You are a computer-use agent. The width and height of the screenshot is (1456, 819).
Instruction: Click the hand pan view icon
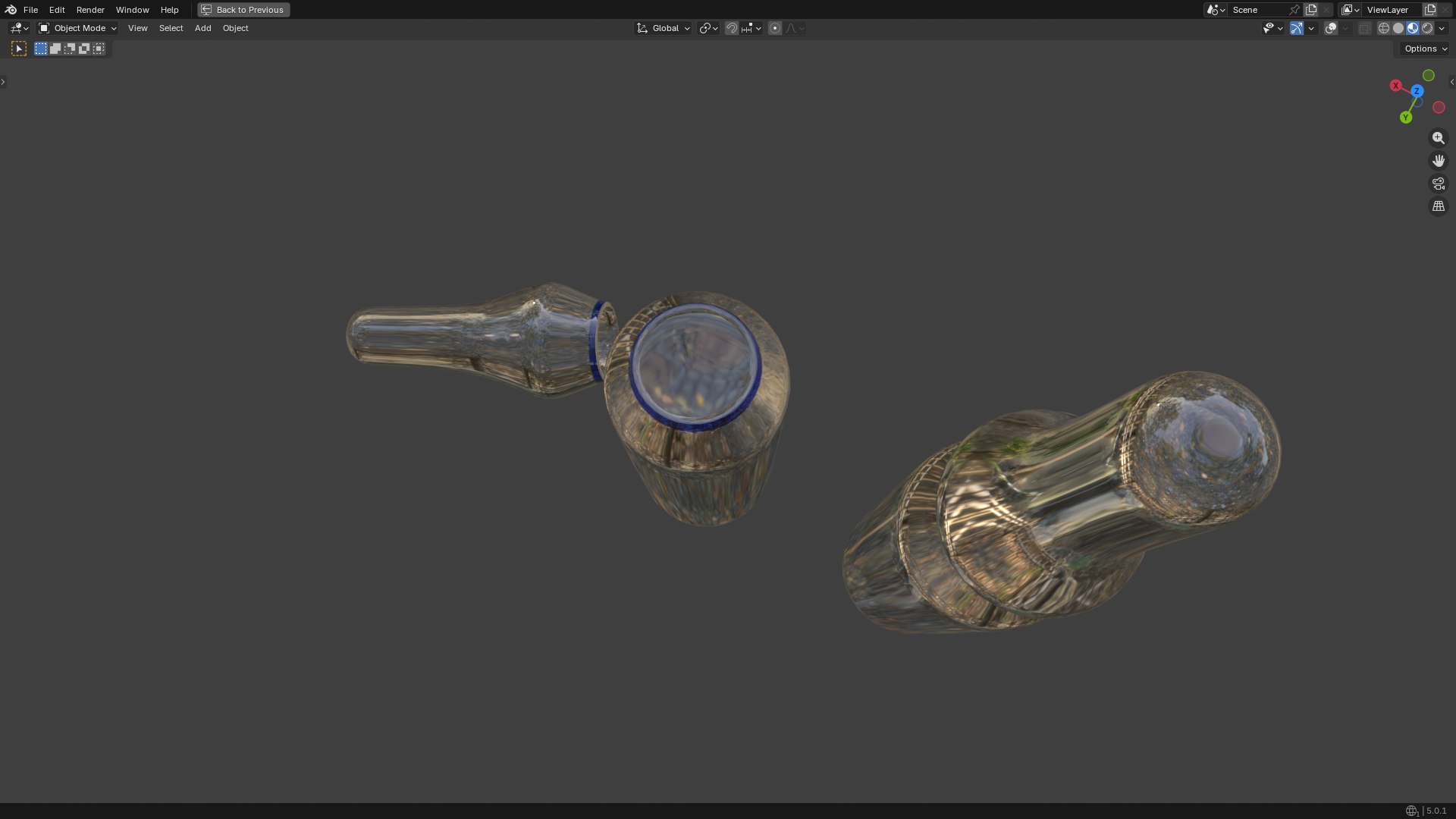(x=1438, y=161)
